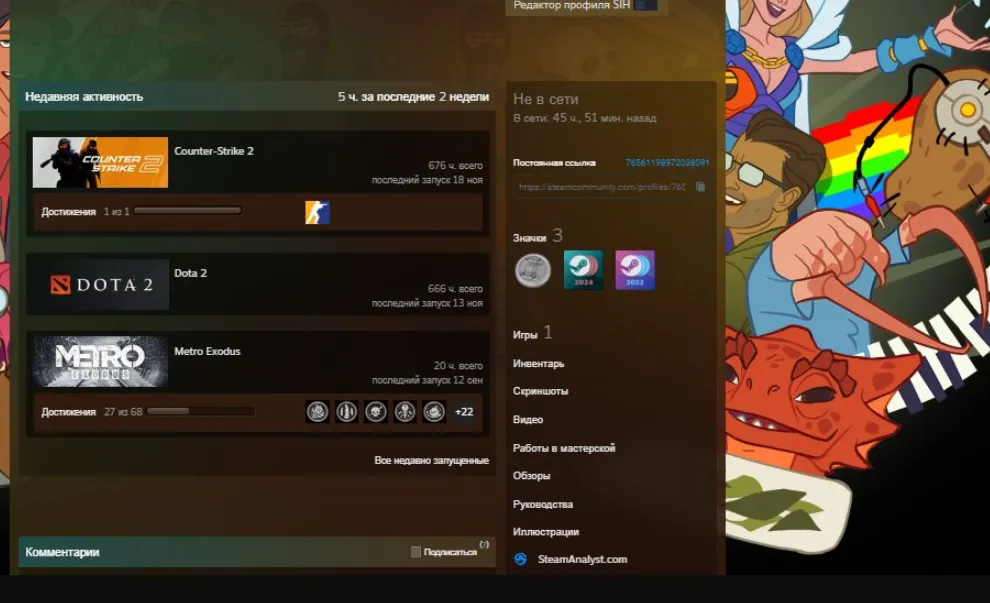Screen dimensions: 990x603
Task: Click the SteamAnalyst.com logo icon
Action: point(520,559)
